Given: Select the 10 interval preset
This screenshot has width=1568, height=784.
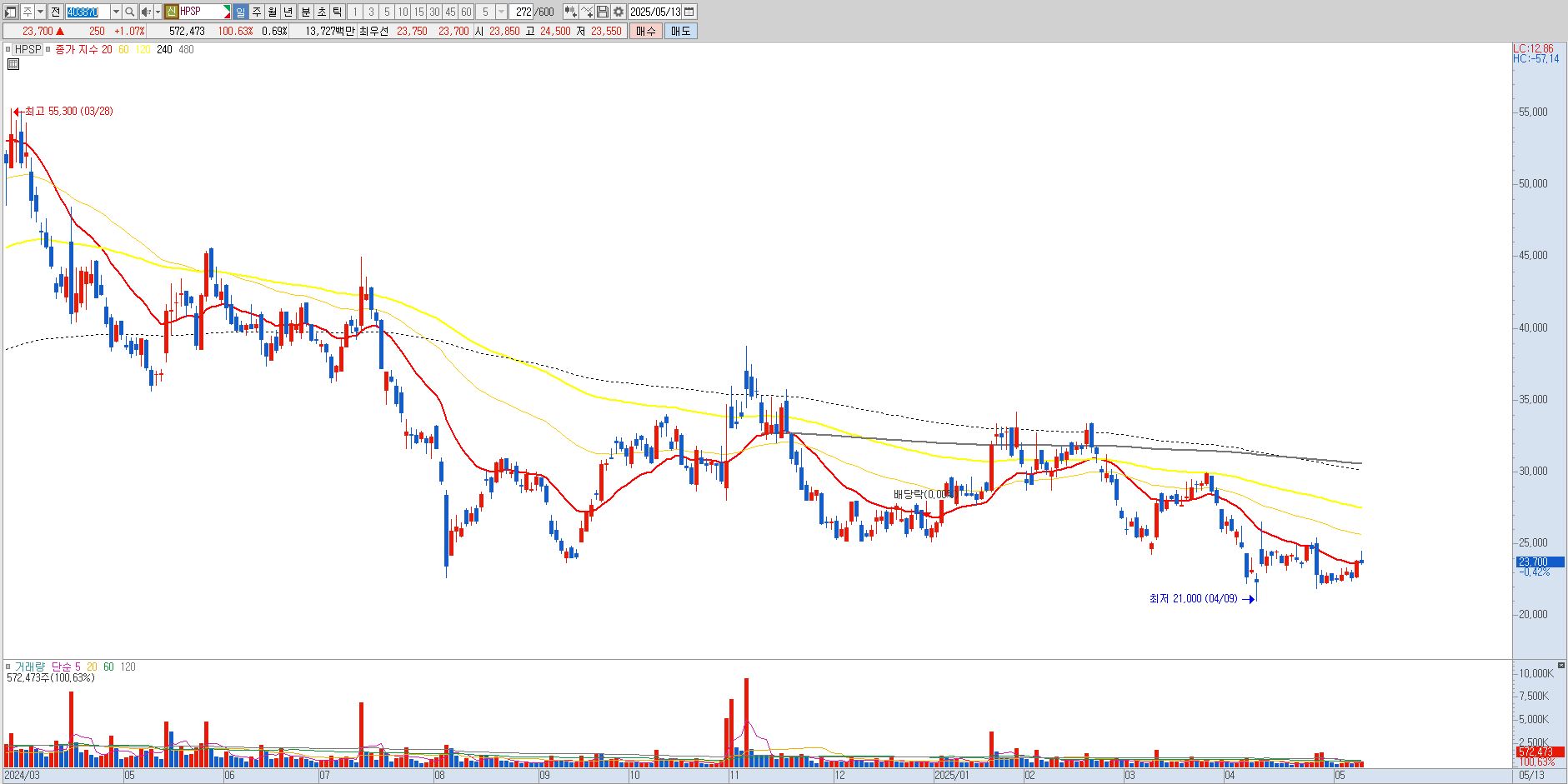Looking at the screenshot, I should (x=403, y=12).
